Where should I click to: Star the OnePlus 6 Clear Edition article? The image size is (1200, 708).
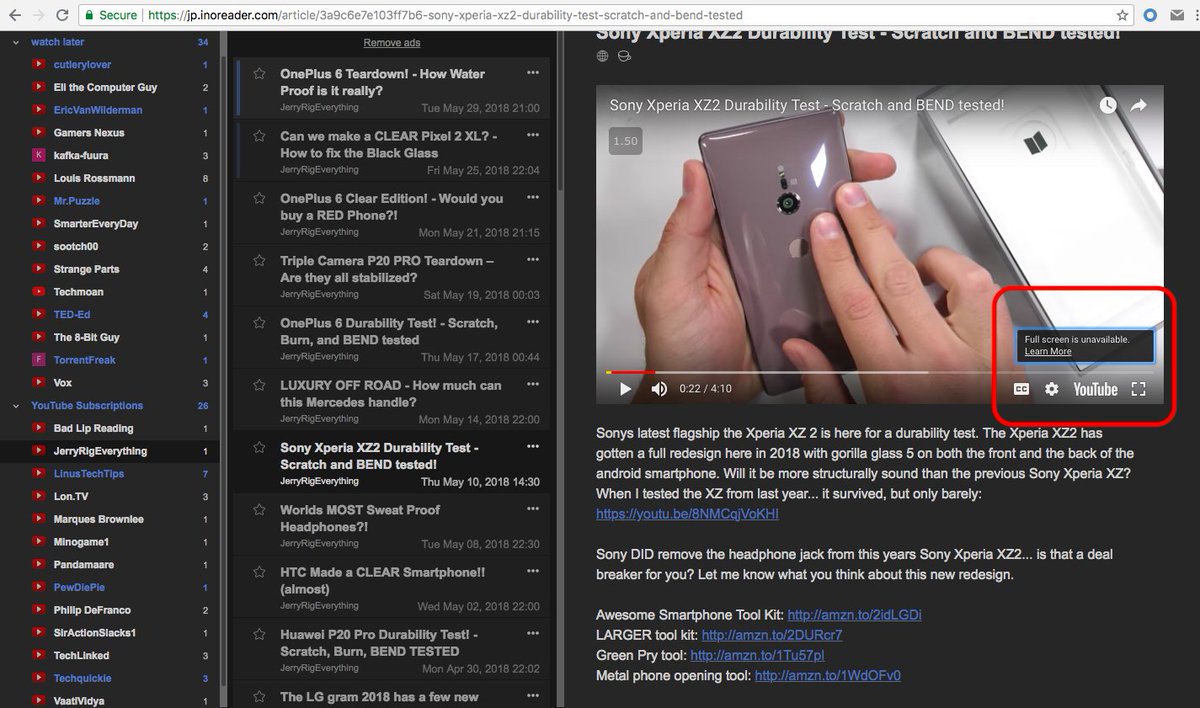[x=260, y=199]
